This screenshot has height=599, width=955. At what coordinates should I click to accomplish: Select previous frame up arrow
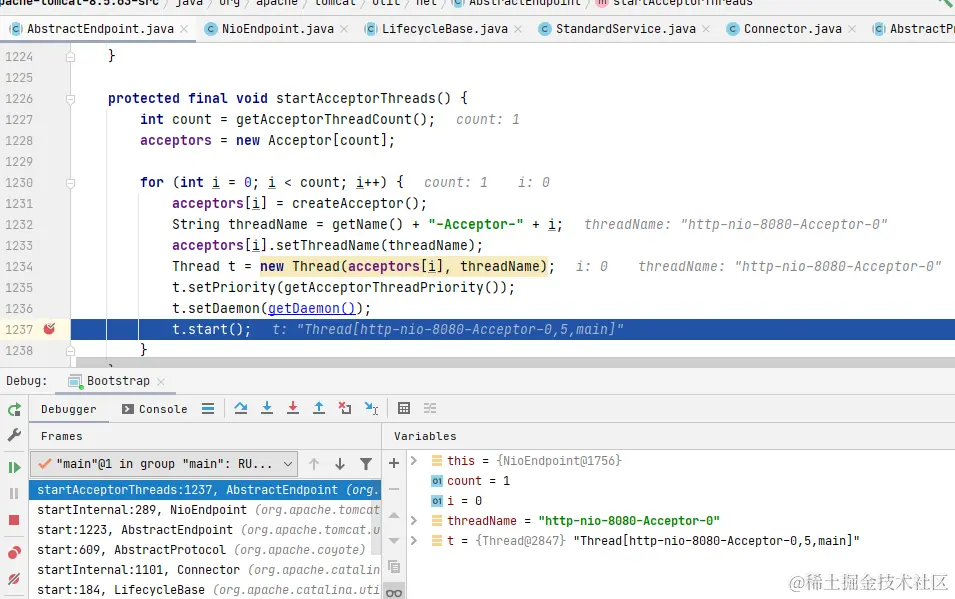tap(314, 464)
